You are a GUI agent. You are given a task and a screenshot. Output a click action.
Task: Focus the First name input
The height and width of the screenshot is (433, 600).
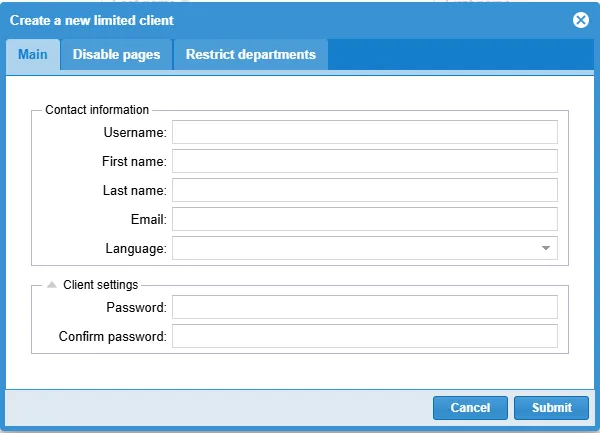click(x=365, y=161)
